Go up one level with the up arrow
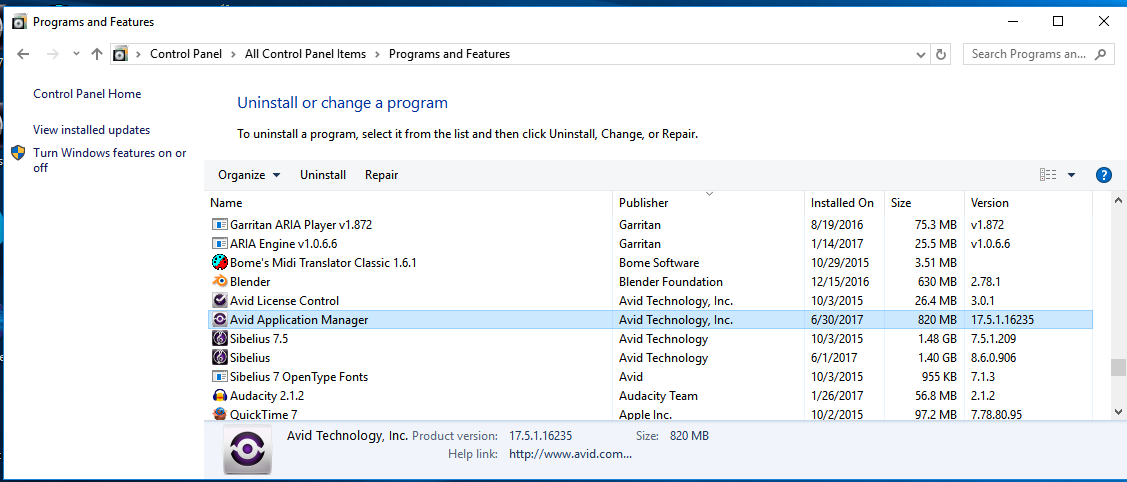This screenshot has height=482, width=1127. click(x=97, y=54)
